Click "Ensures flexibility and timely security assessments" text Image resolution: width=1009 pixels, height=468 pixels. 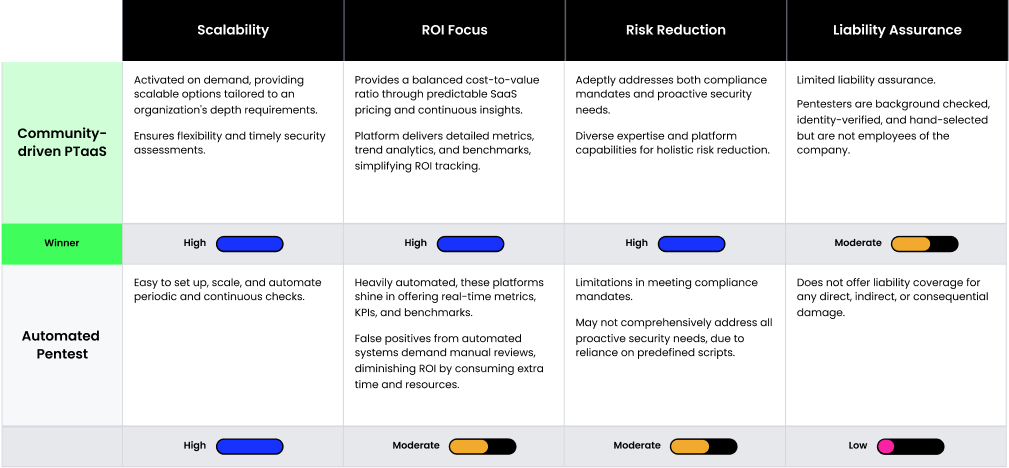pyautogui.click(x=229, y=142)
